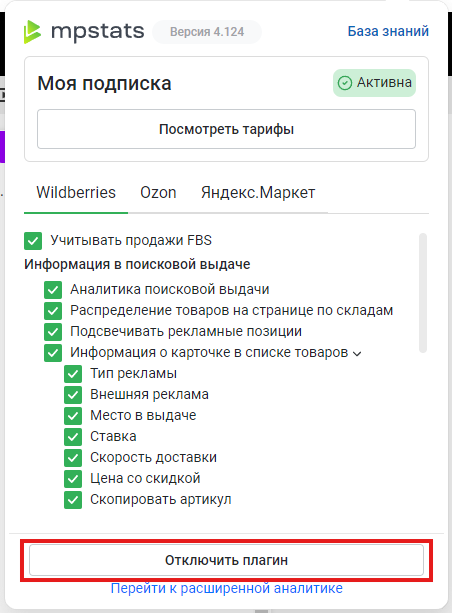This screenshot has width=452, height=613.
Task: Disable Распределение товаров на странице по складам
Action: pyautogui.click(x=53, y=311)
